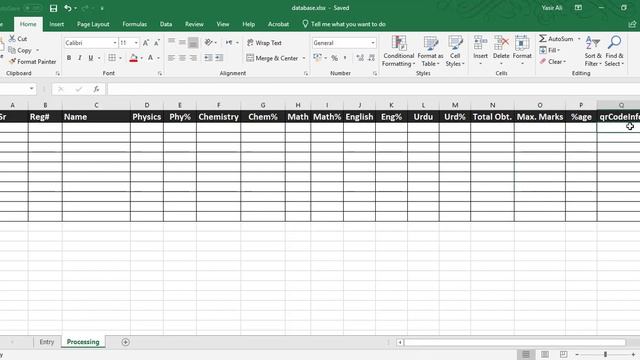Screen dimensions: 640x360
Task: Click the zoom slider handle
Action: pyautogui.click(x=605, y=354)
